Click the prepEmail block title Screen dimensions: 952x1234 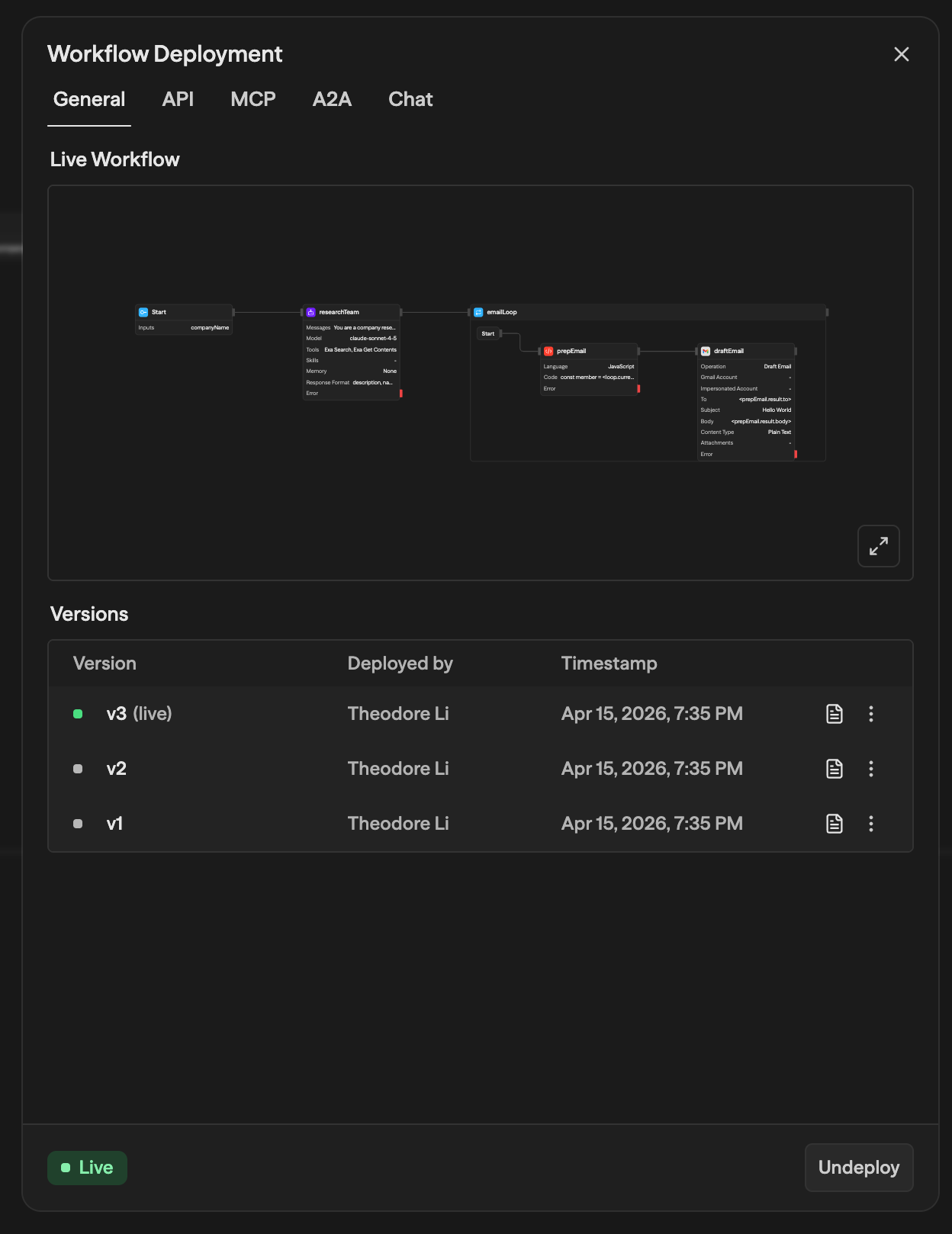pyautogui.click(x=571, y=351)
